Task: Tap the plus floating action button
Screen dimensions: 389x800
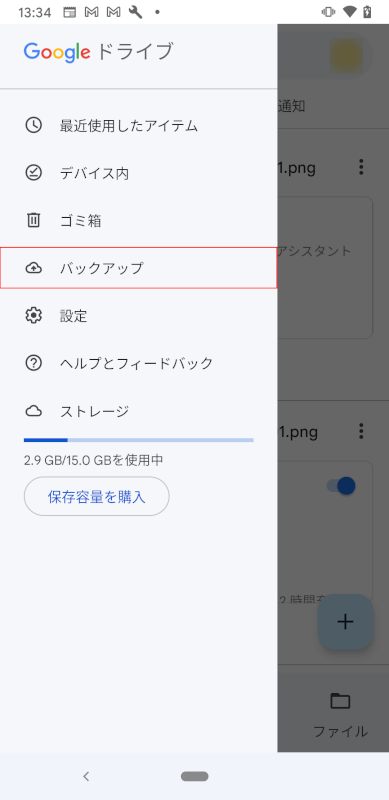Action: pyautogui.click(x=346, y=621)
